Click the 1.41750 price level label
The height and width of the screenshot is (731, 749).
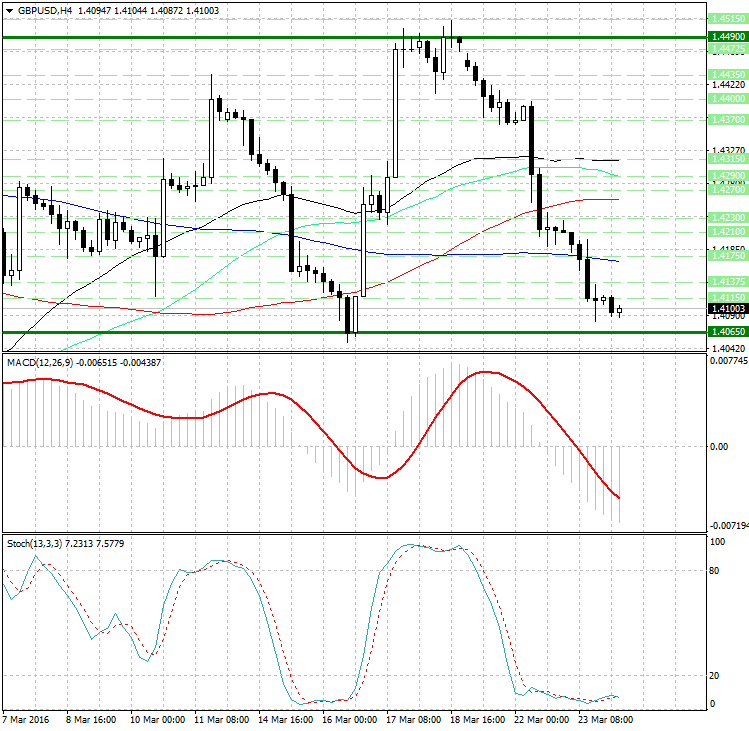point(726,256)
